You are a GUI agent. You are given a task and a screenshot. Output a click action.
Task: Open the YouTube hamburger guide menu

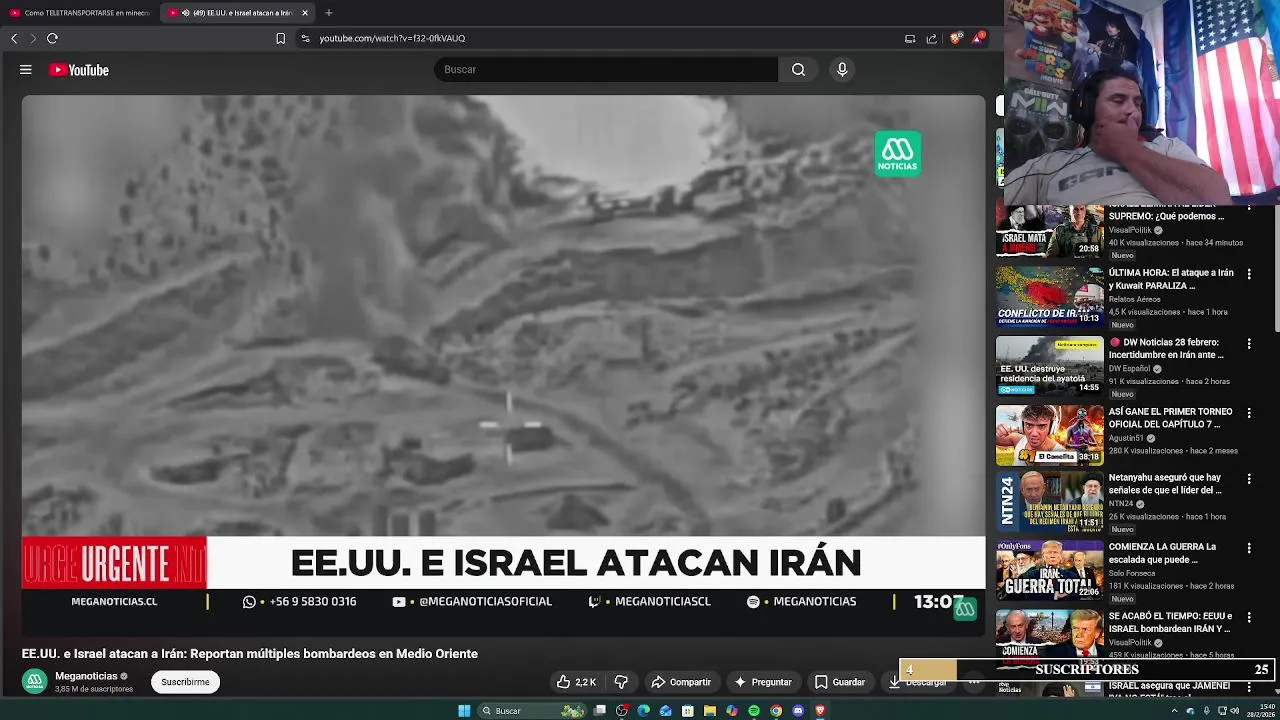26,70
